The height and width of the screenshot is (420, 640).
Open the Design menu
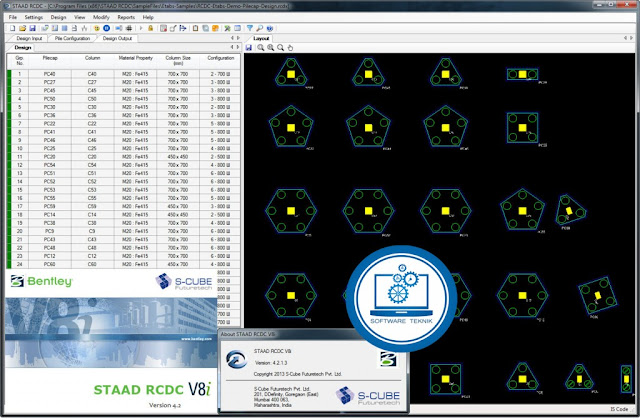tap(58, 17)
